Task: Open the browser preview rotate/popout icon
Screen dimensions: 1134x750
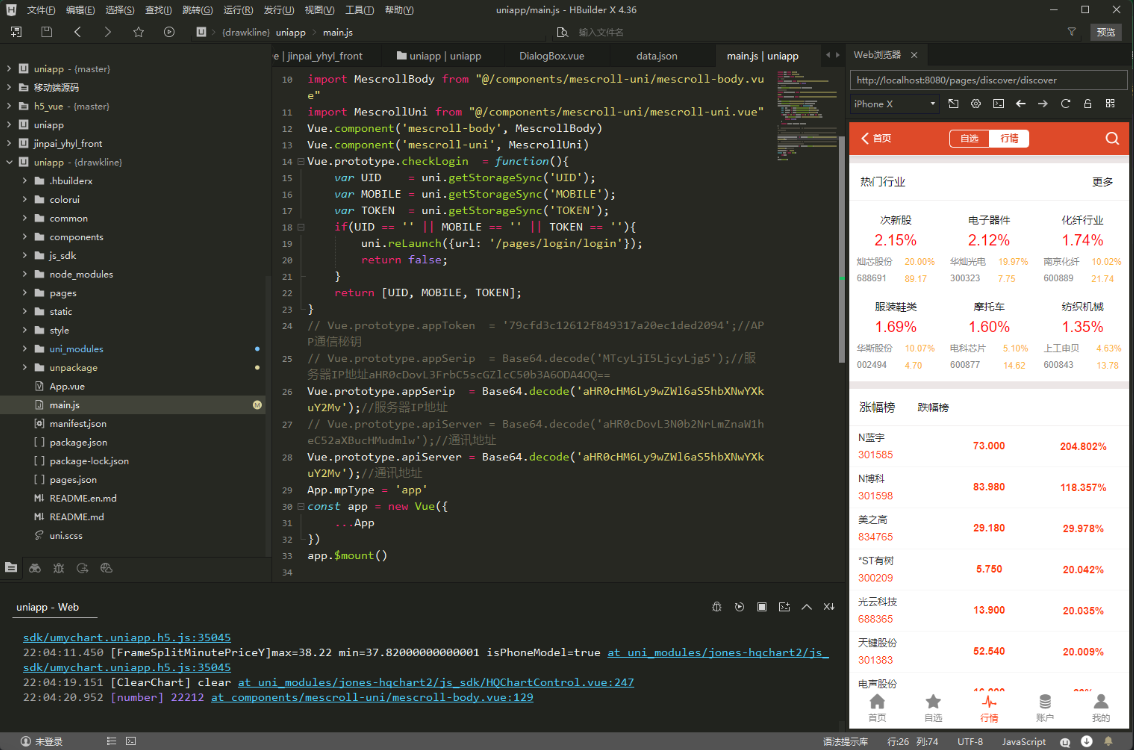Action: tap(953, 103)
